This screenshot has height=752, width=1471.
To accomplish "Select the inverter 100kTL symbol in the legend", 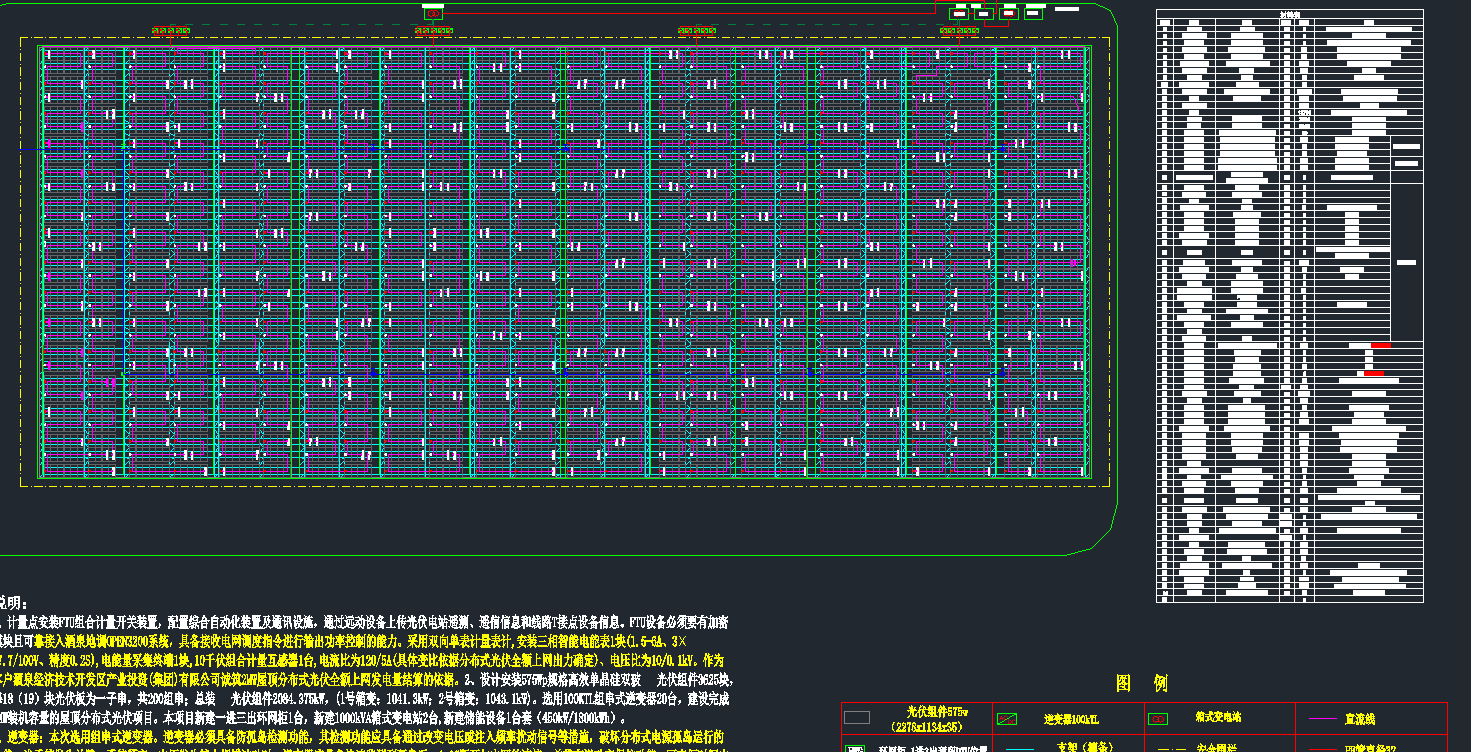I will pos(1008,719).
